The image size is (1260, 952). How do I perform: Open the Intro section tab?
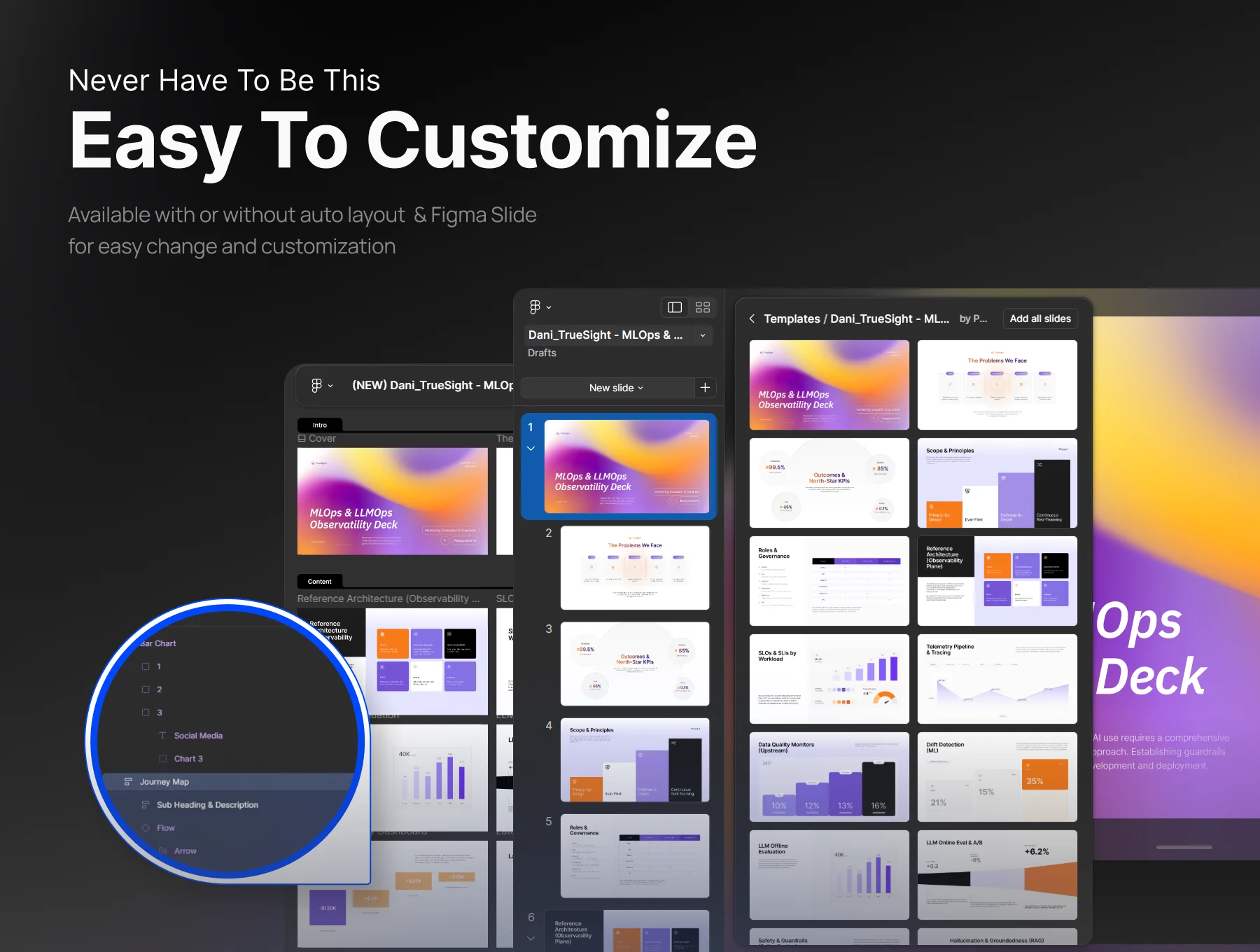pyautogui.click(x=320, y=425)
